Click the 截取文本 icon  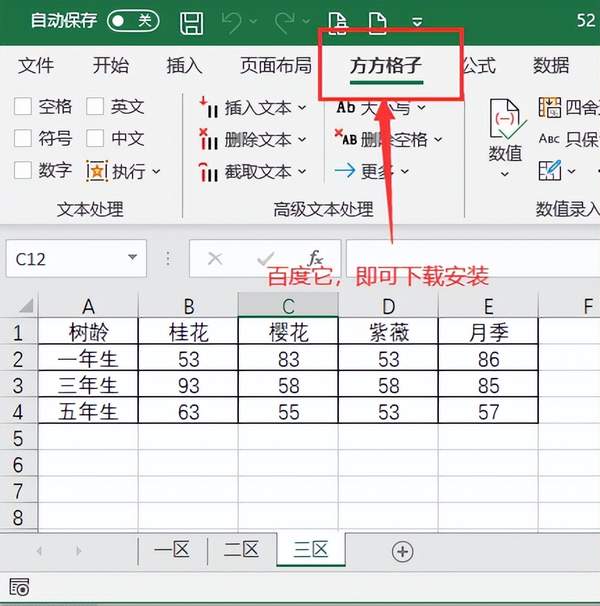coord(209,172)
